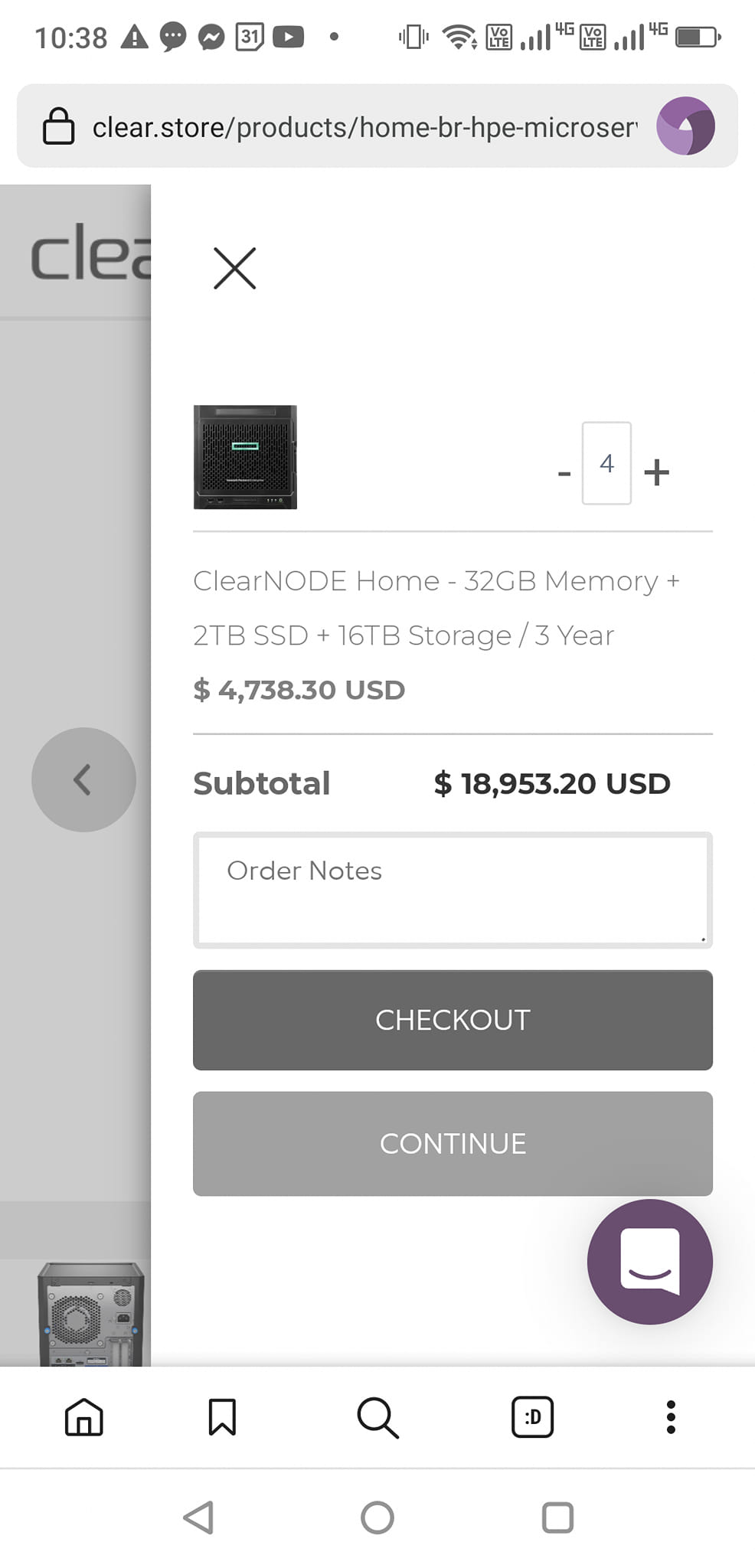This screenshot has width=755, height=1568.
Task: Decrease item quantity with minus
Action: tap(564, 473)
